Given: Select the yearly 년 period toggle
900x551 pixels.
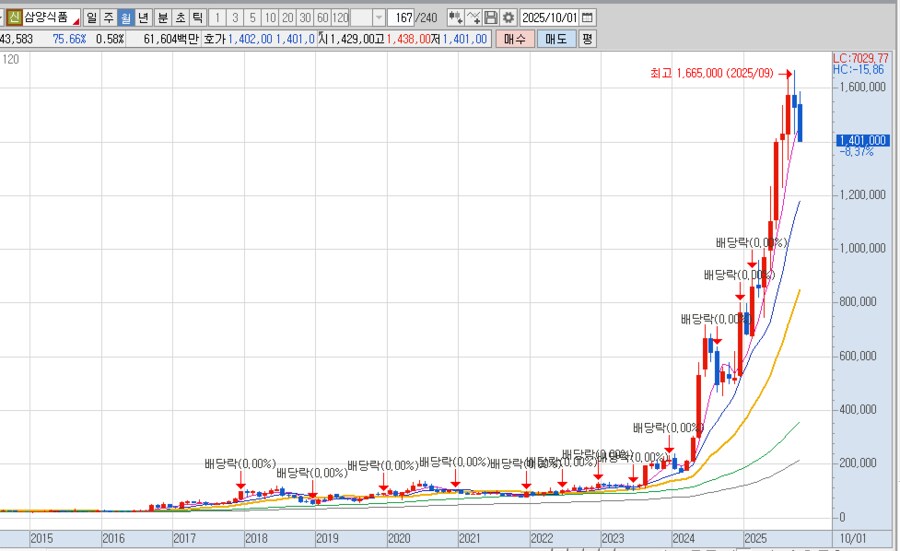Looking at the screenshot, I should 143,18.
